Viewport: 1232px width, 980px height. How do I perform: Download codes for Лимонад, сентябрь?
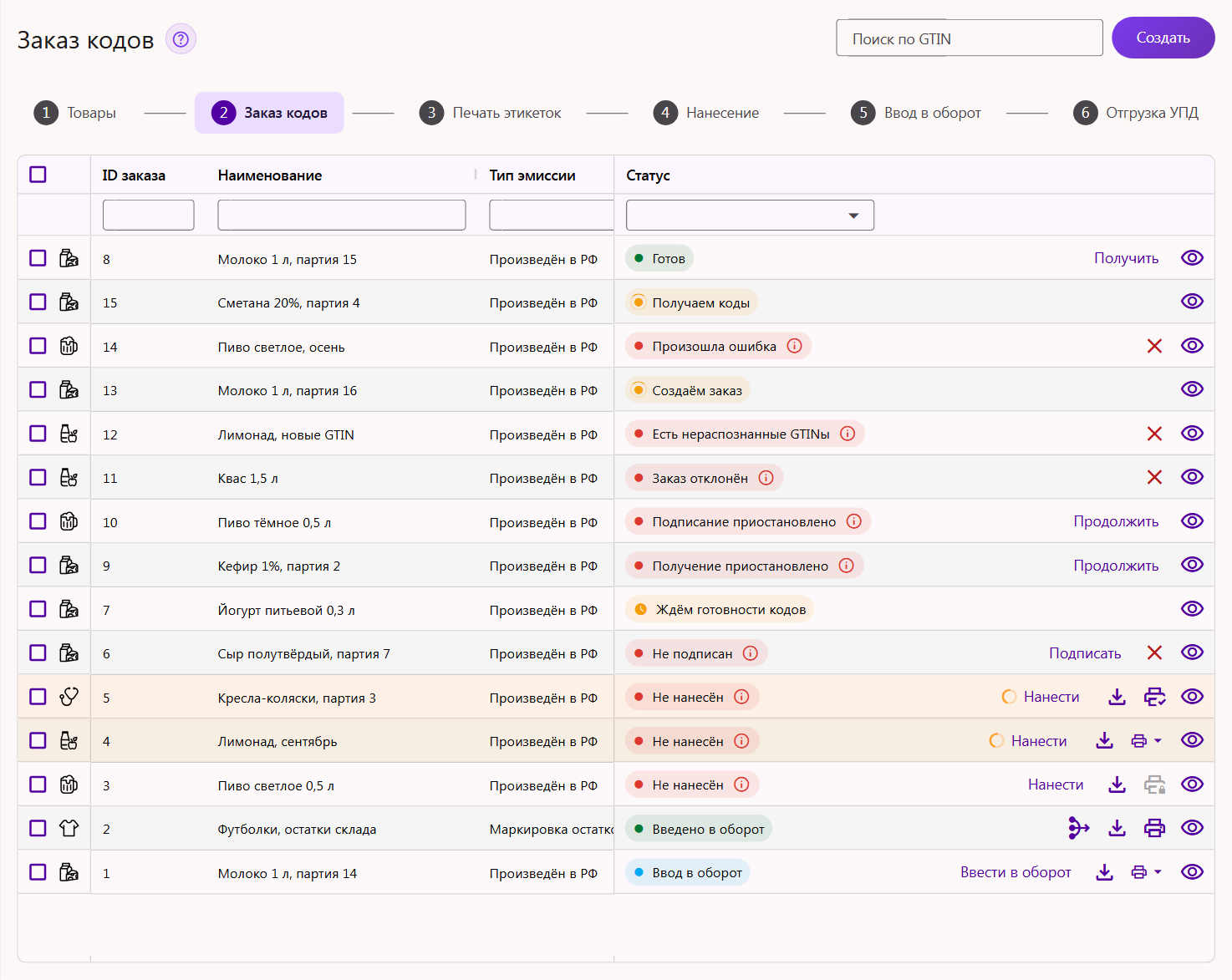click(x=1104, y=740)
